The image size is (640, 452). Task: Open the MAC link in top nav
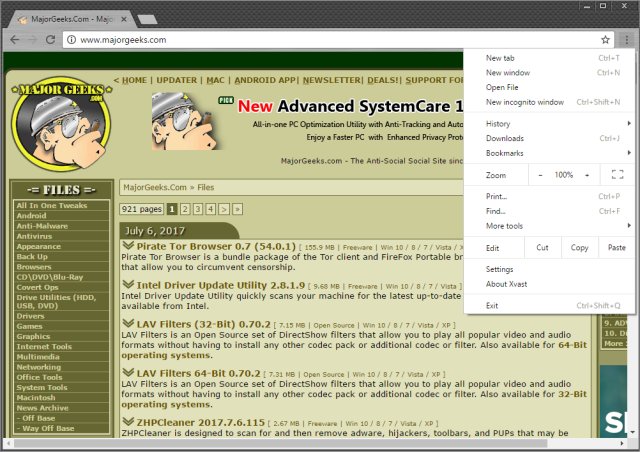click(x=216, y=80)
